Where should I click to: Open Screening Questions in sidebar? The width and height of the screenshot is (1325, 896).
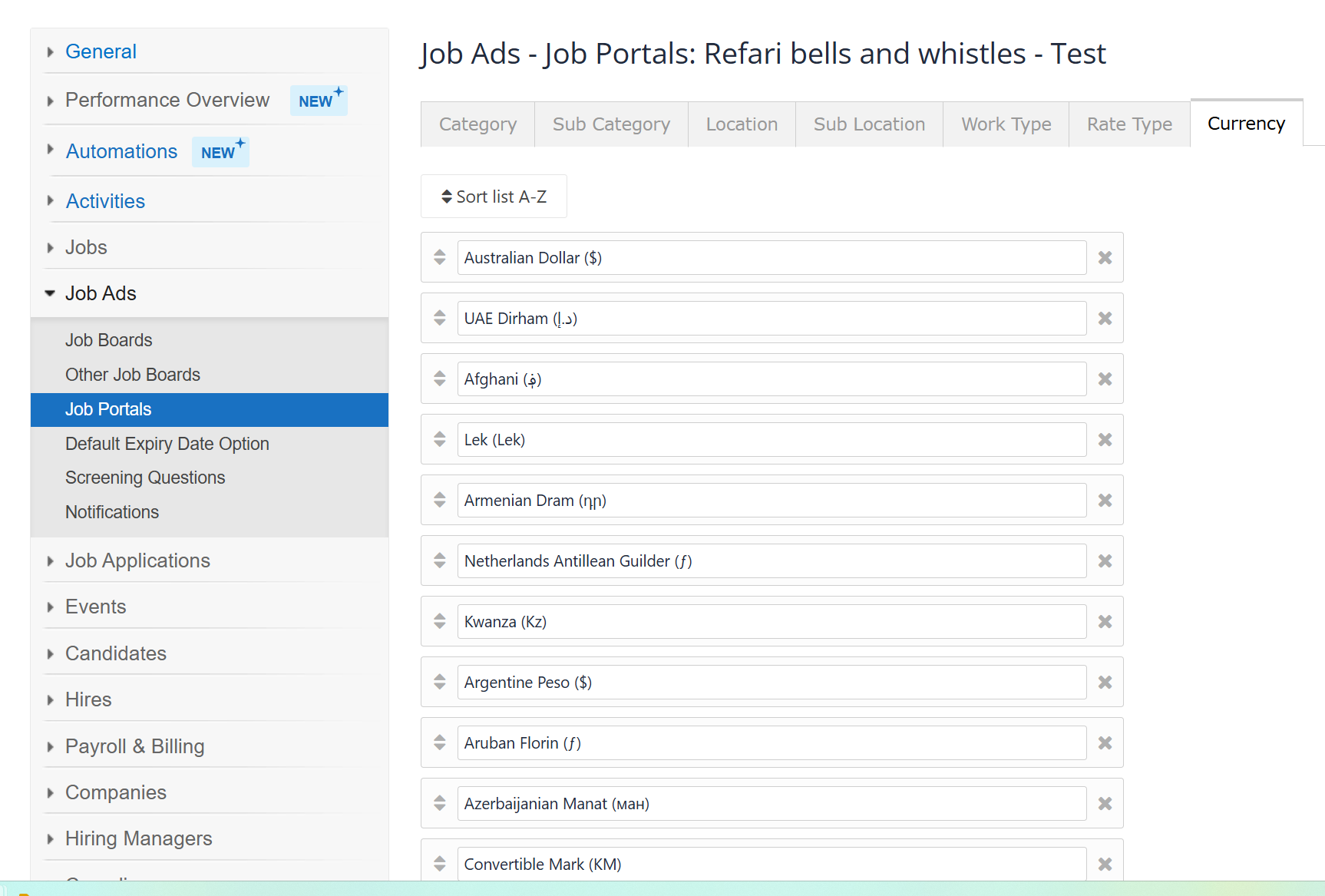(145, 478)
